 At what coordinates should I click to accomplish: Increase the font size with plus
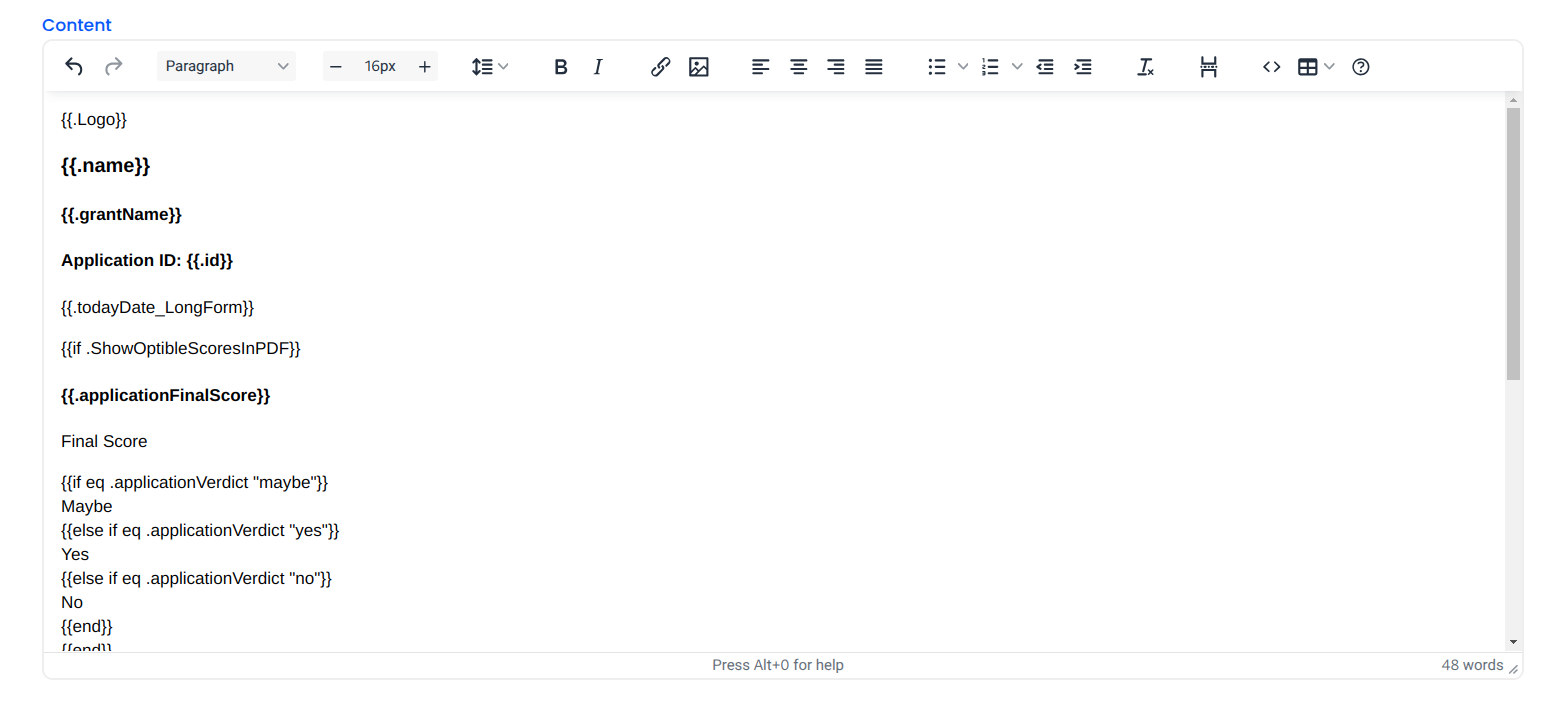[424, 66]
